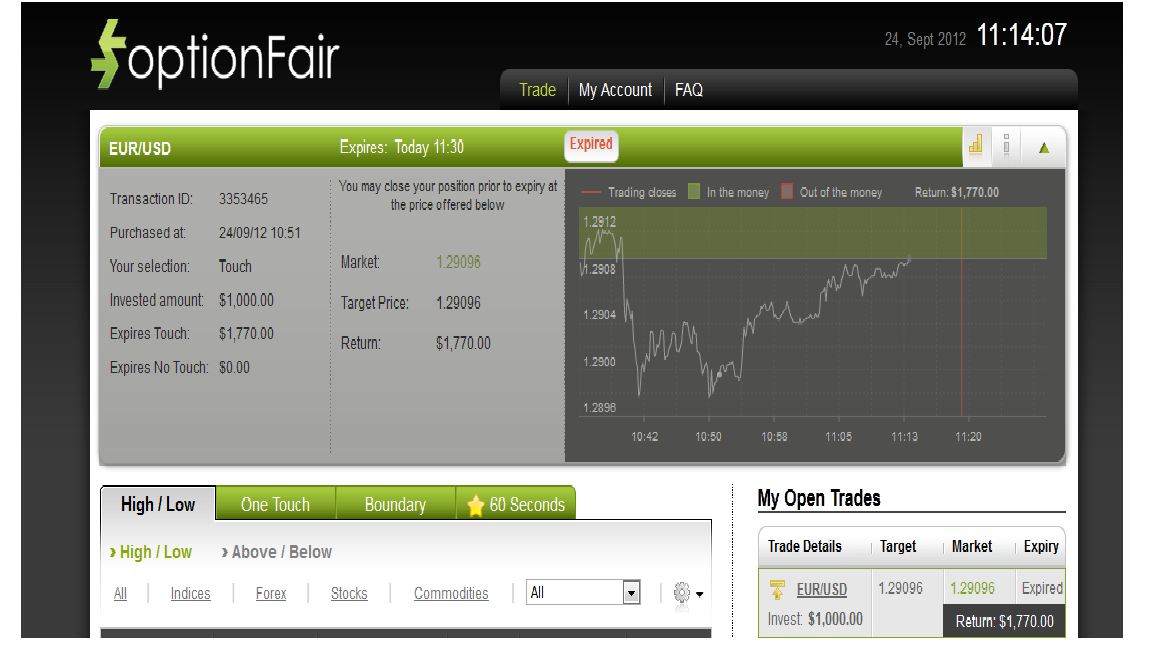Open the Forex asset category link
The width and height of the screenshot is (1152, 648).
point(270,592)
